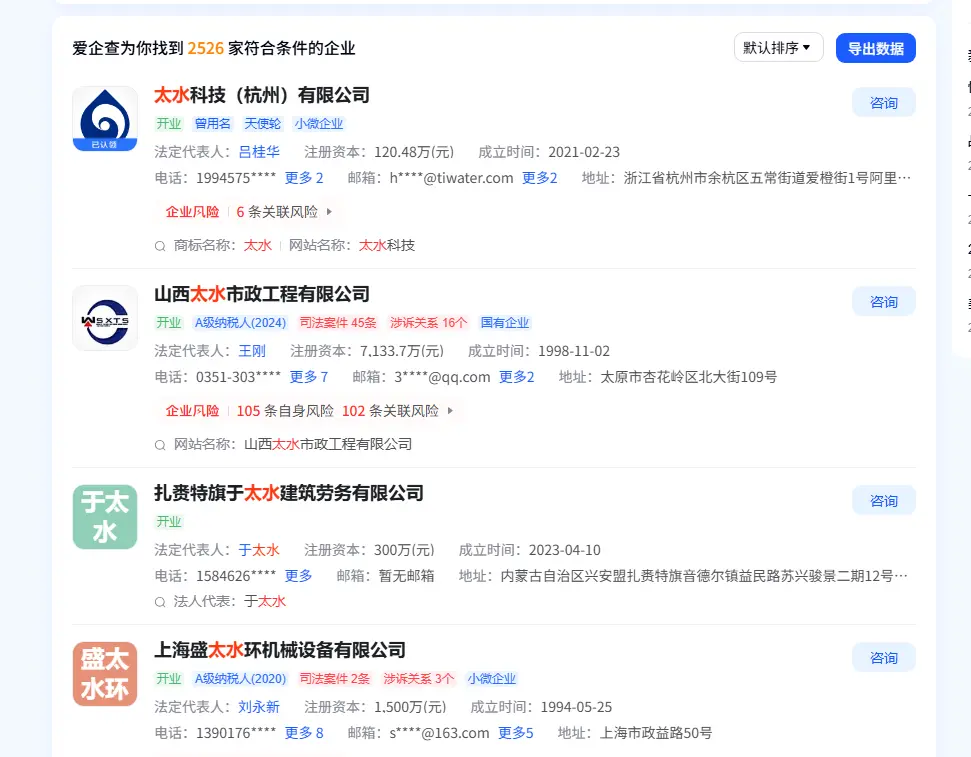
Task: Open legal representative 吕桂华 link
Action: pos(259,152)
